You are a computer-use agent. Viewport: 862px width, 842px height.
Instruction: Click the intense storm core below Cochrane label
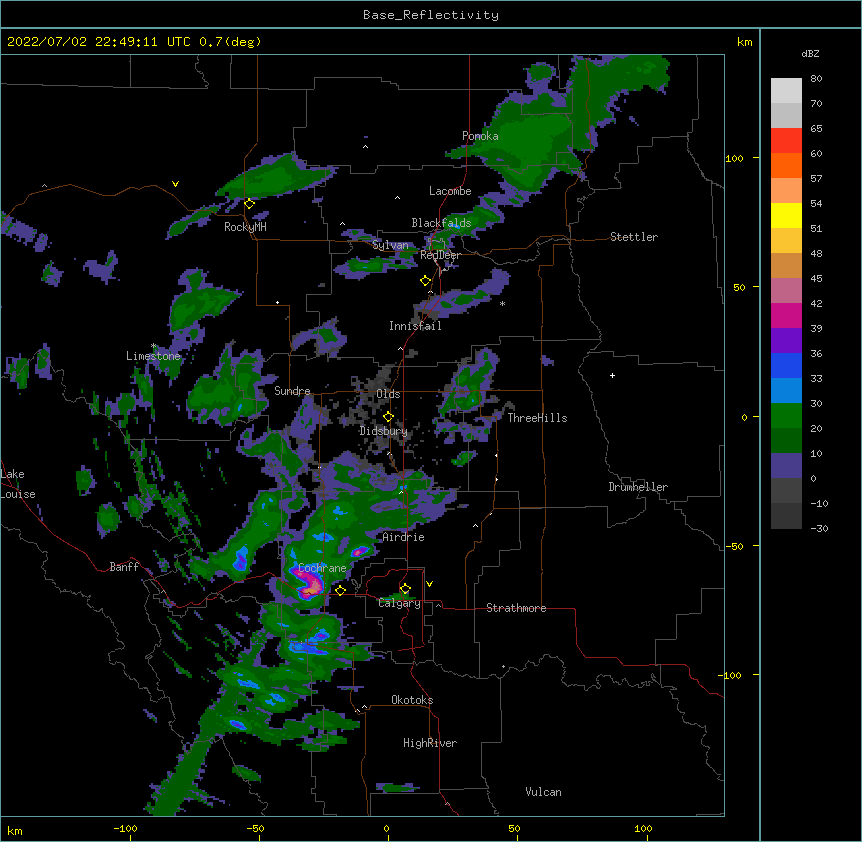(309, 586)
